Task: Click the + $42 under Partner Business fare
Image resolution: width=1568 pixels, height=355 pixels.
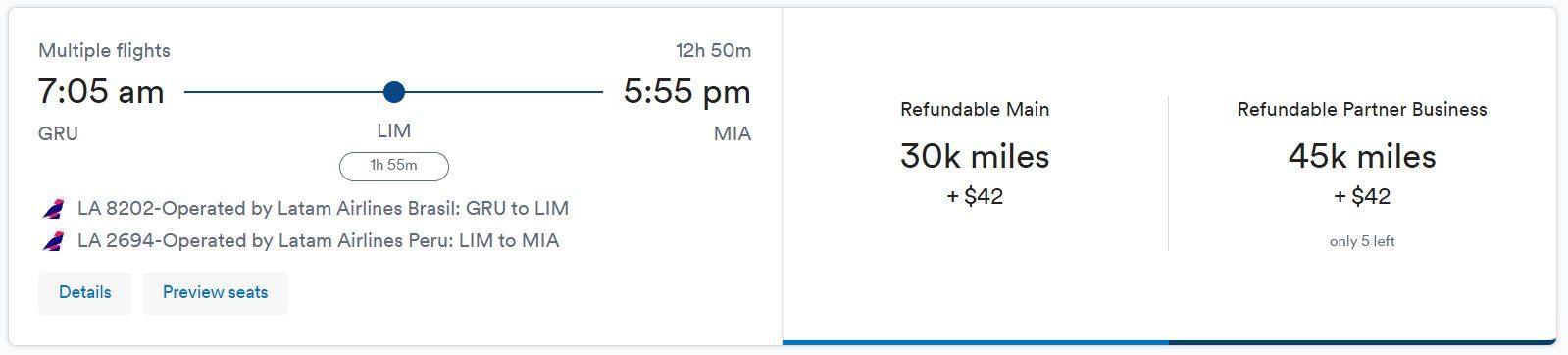Action: (1362, 196)
